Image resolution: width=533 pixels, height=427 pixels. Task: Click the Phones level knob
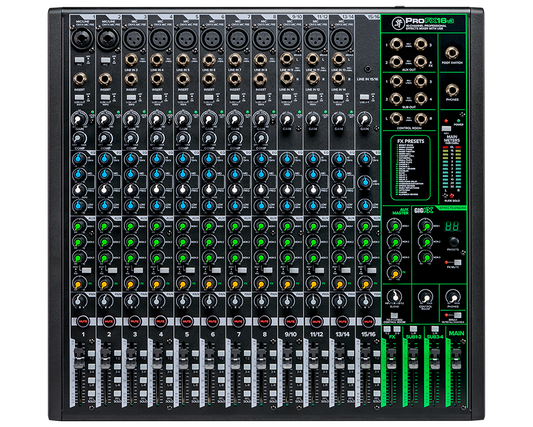click(x=452, y=297)
